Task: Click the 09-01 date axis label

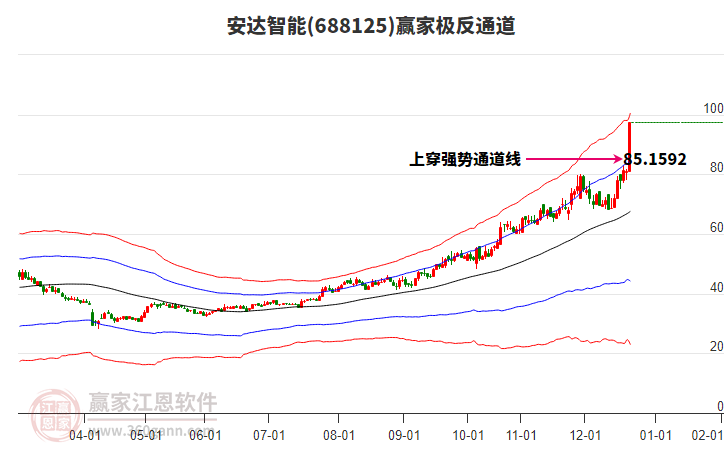Action: coord(404,435)
